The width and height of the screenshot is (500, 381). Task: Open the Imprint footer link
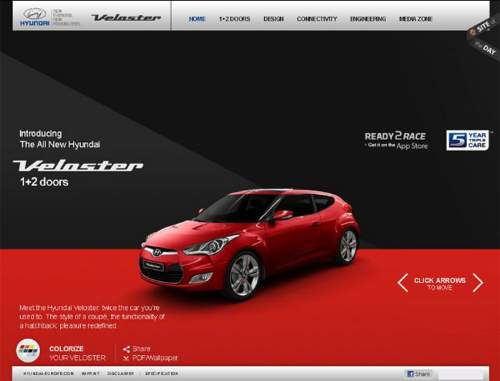coord(90,374)
